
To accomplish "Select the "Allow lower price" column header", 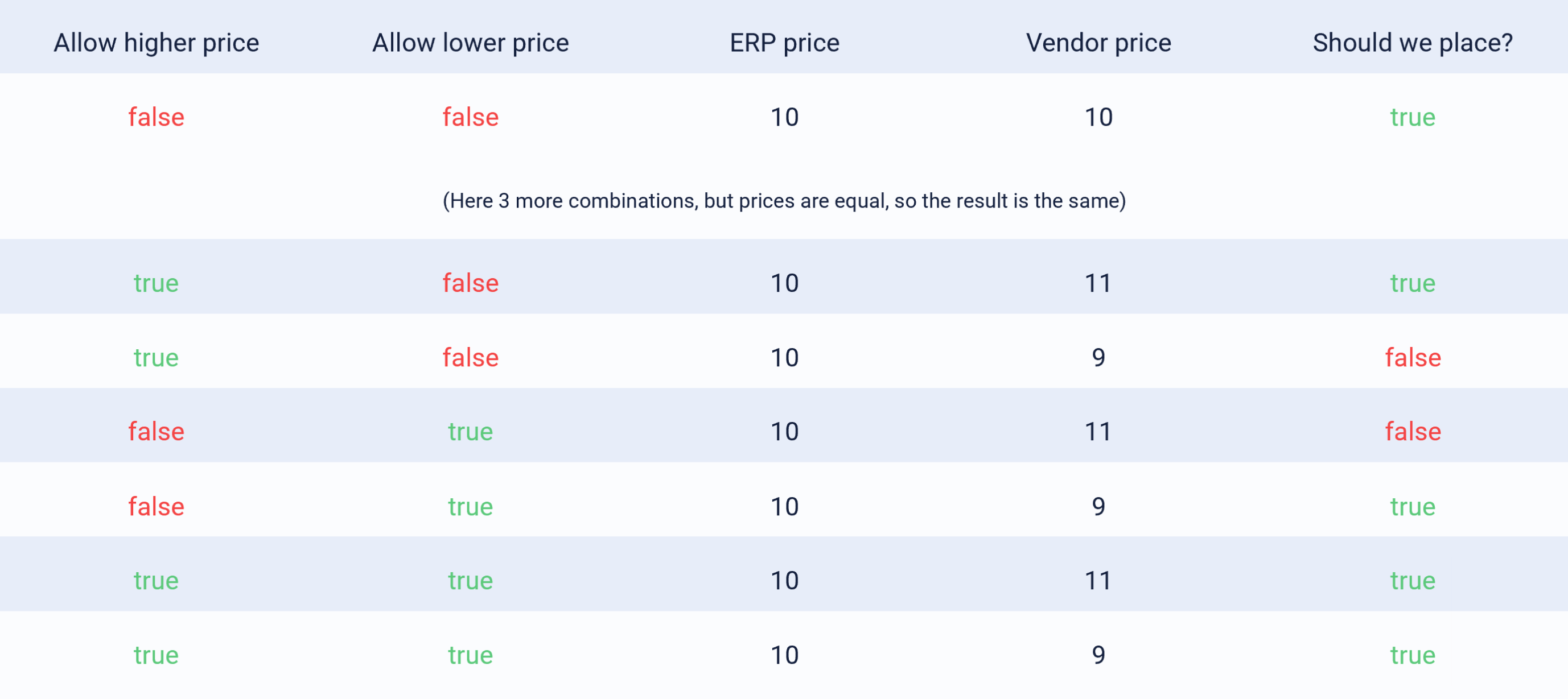I will coord(470,43).
